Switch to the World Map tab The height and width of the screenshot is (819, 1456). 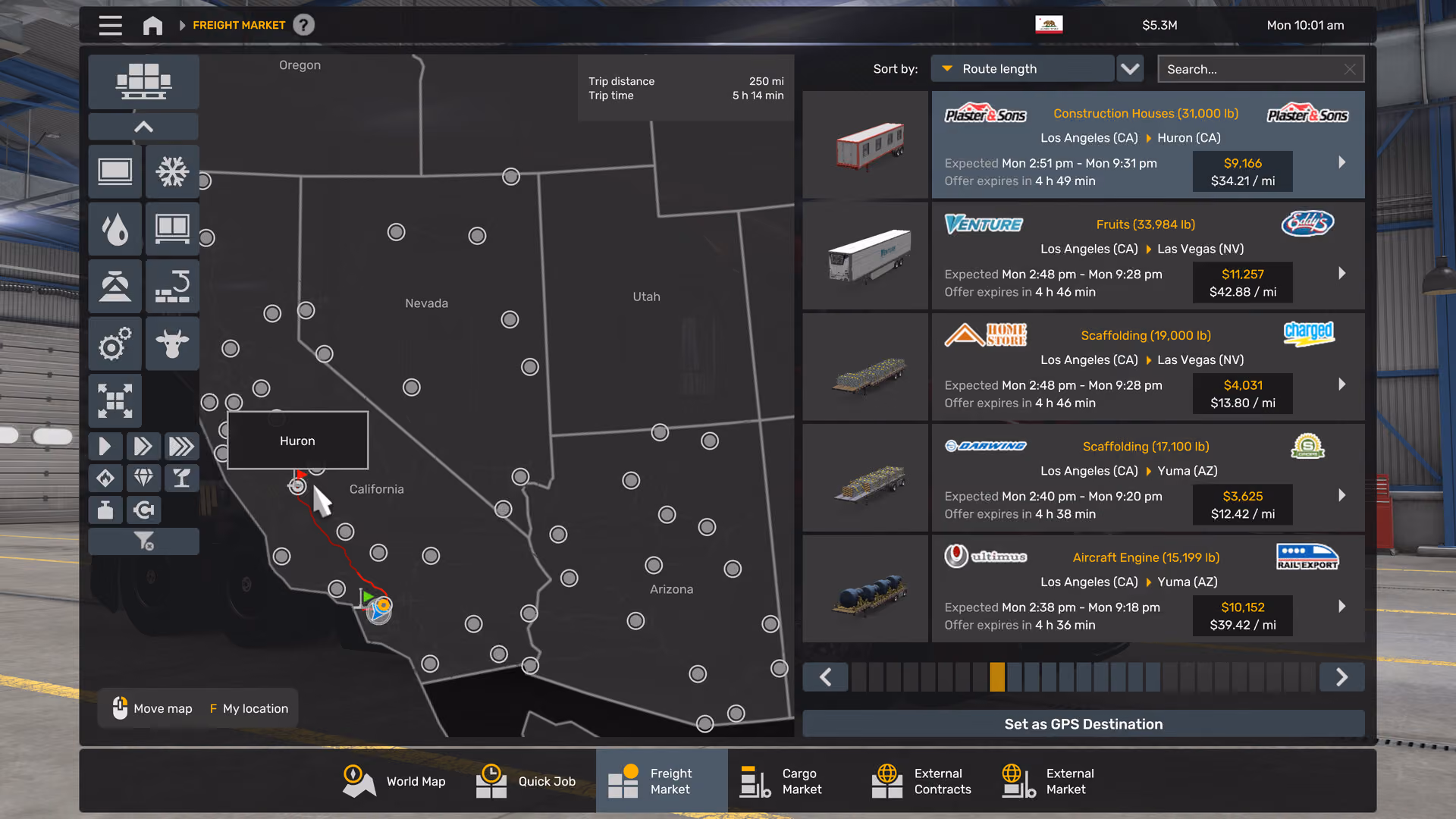(x=394, y=781)
